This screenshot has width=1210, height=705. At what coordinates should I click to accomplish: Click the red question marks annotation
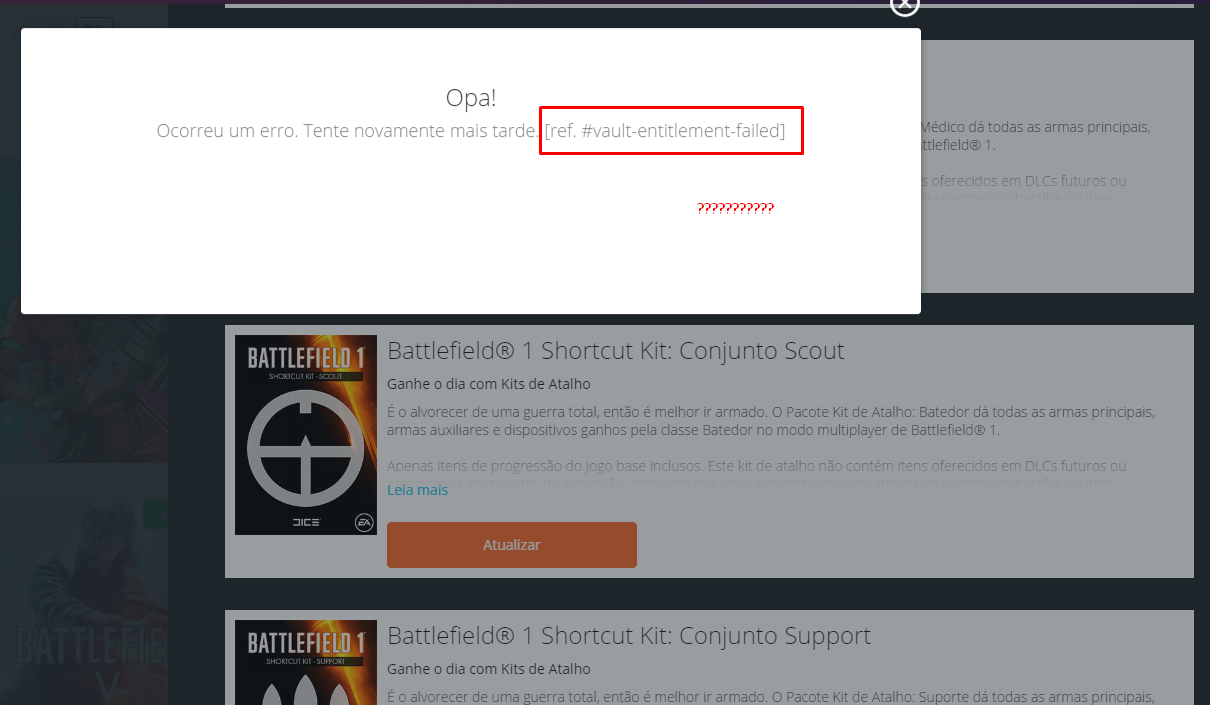tap(736, 208)
